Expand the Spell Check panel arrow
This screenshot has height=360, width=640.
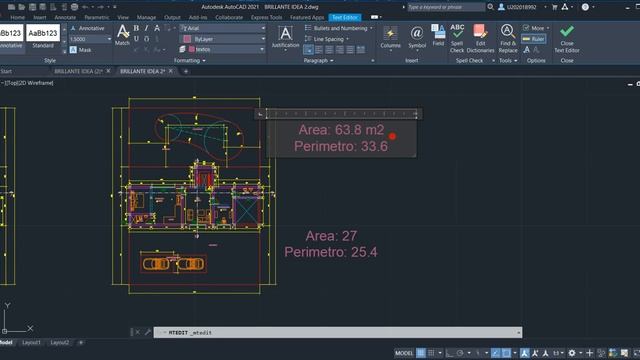[x=493, y=60]
